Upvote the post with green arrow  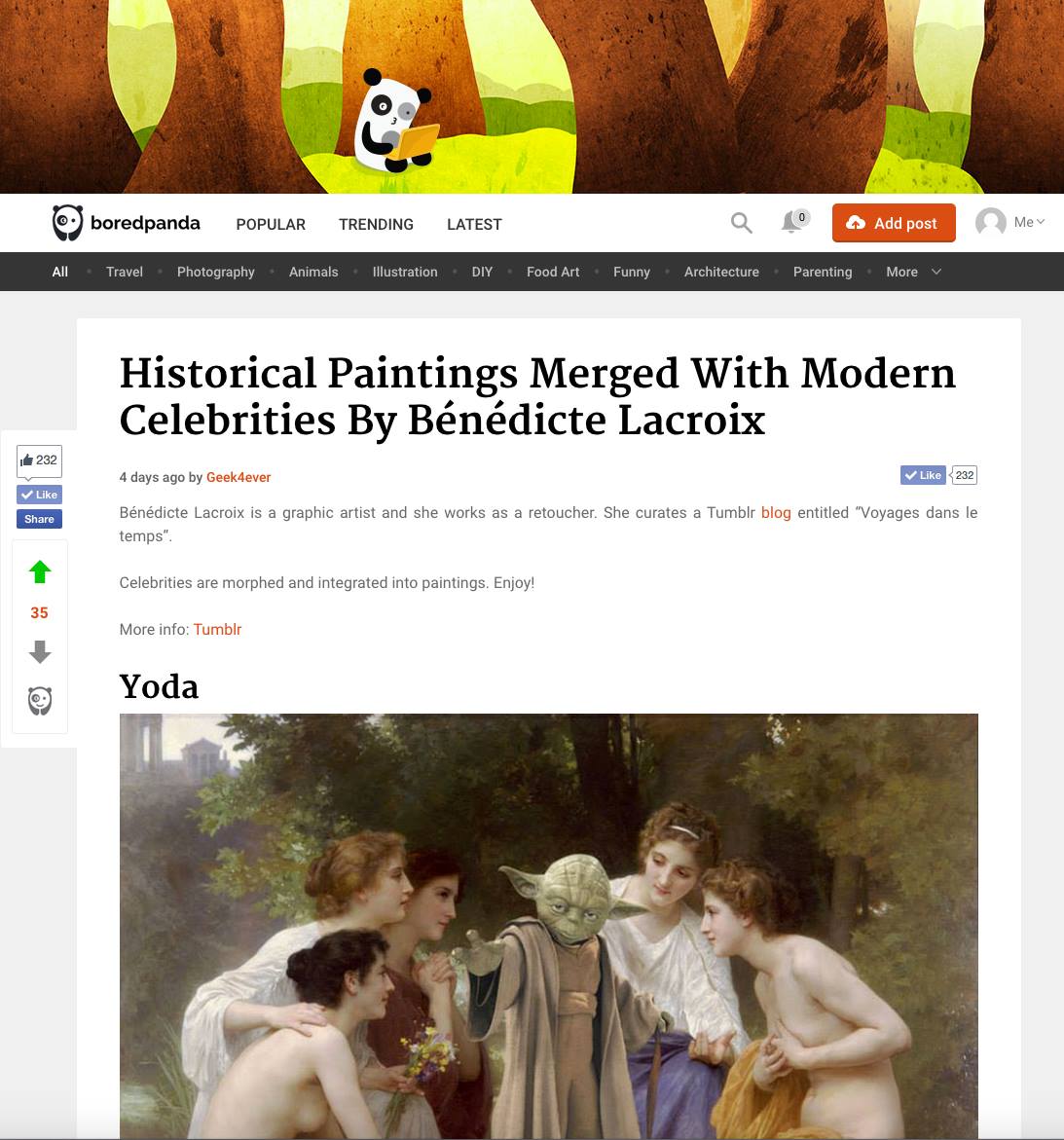tap(40, 572)
